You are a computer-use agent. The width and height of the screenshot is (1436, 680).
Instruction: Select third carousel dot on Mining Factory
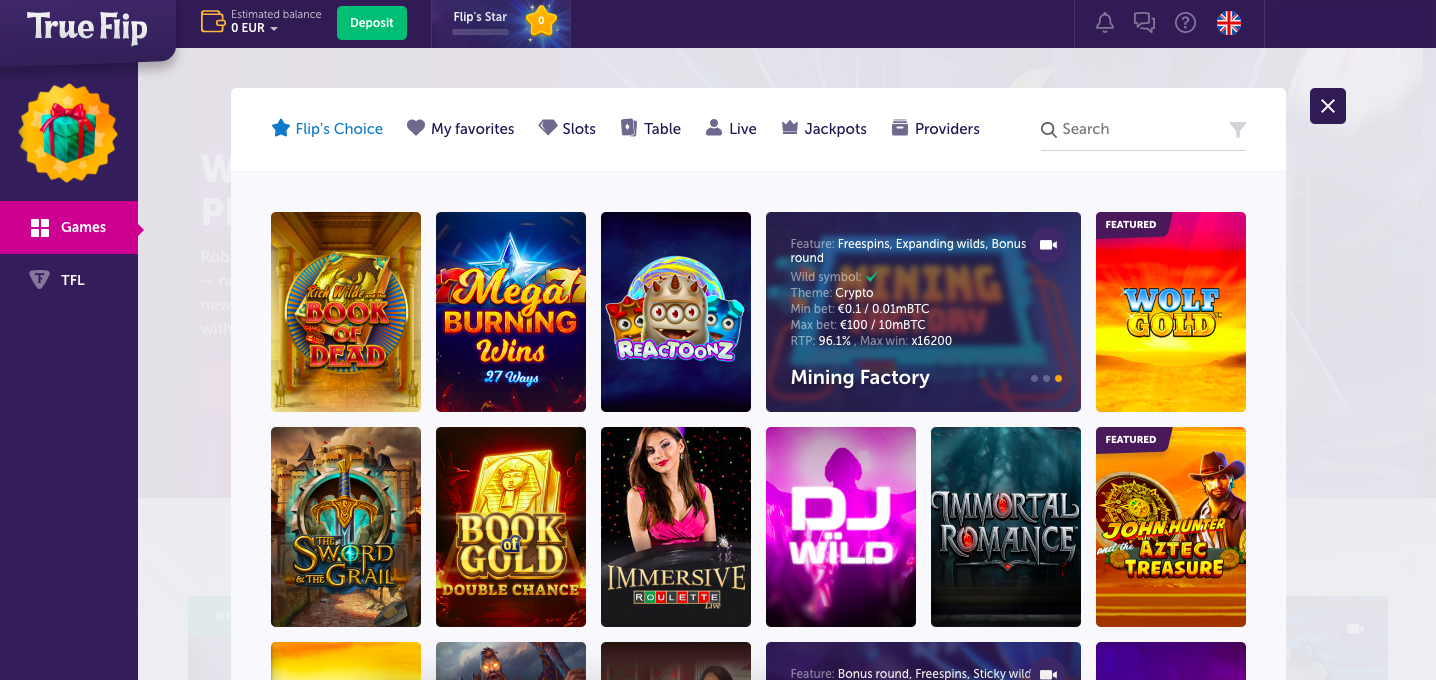[1059, 379]
